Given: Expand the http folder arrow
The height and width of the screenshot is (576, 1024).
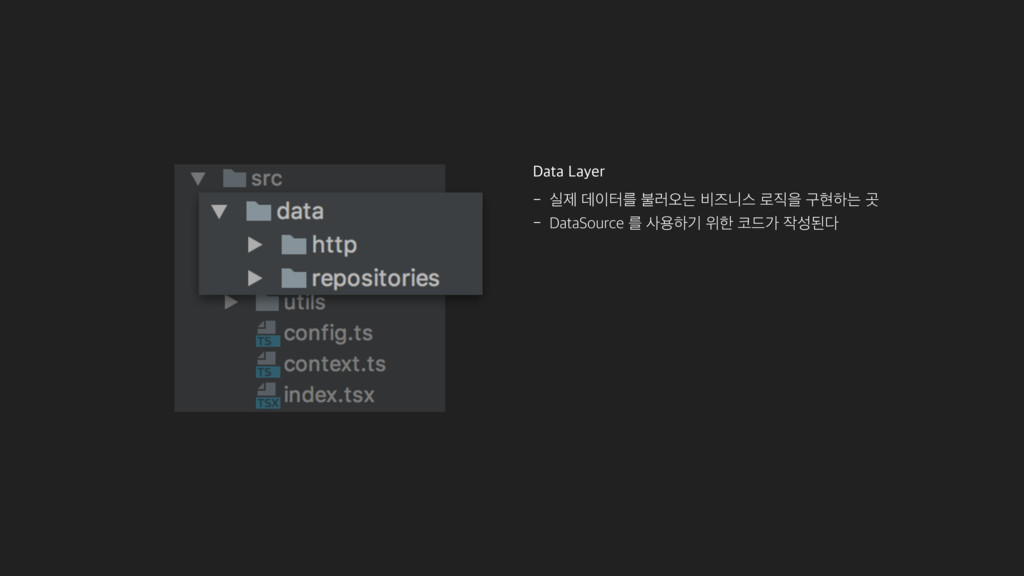Looking at the screenshot, I should [x=255, y=245].
